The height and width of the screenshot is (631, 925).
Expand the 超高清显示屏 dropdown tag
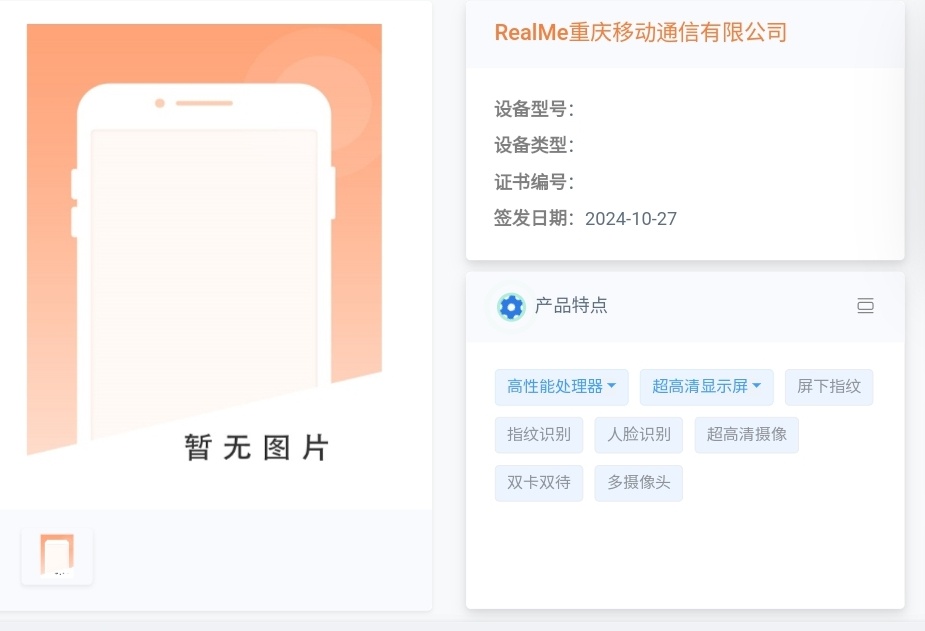706,387
